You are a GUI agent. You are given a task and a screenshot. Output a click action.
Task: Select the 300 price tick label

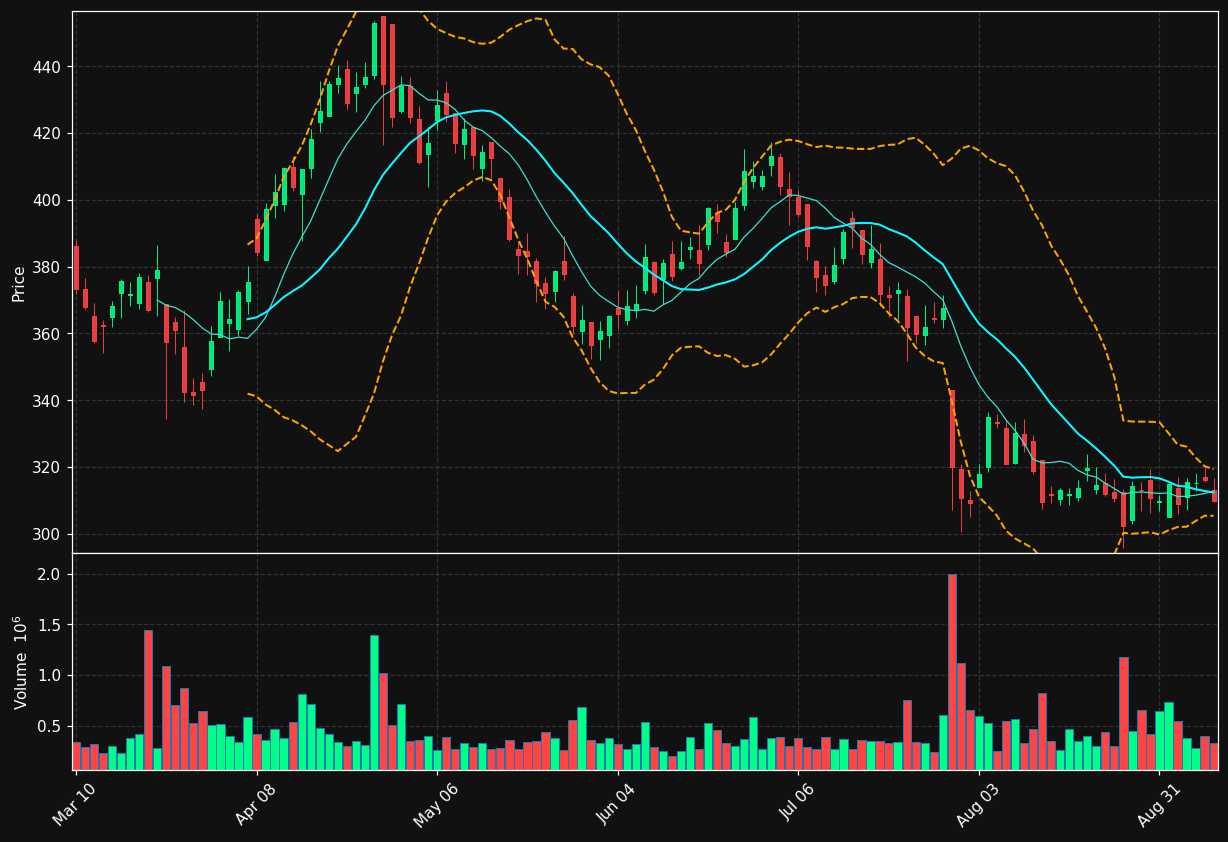[49, 535]
